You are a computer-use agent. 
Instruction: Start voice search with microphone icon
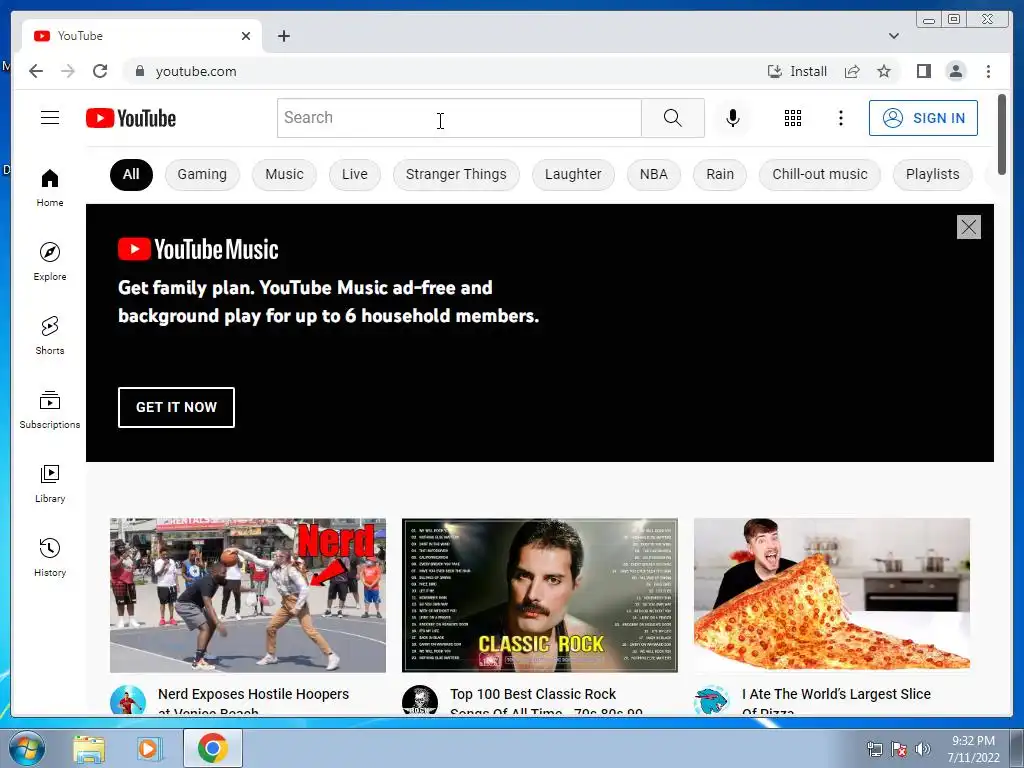click(x=733, y=118)
